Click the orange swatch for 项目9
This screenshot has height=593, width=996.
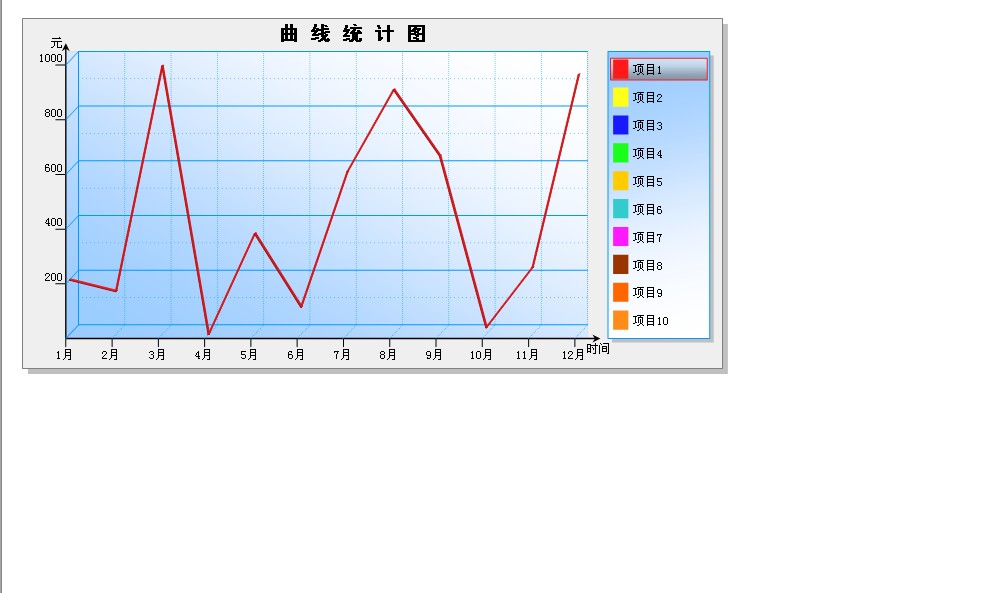[x=621, y=292]
